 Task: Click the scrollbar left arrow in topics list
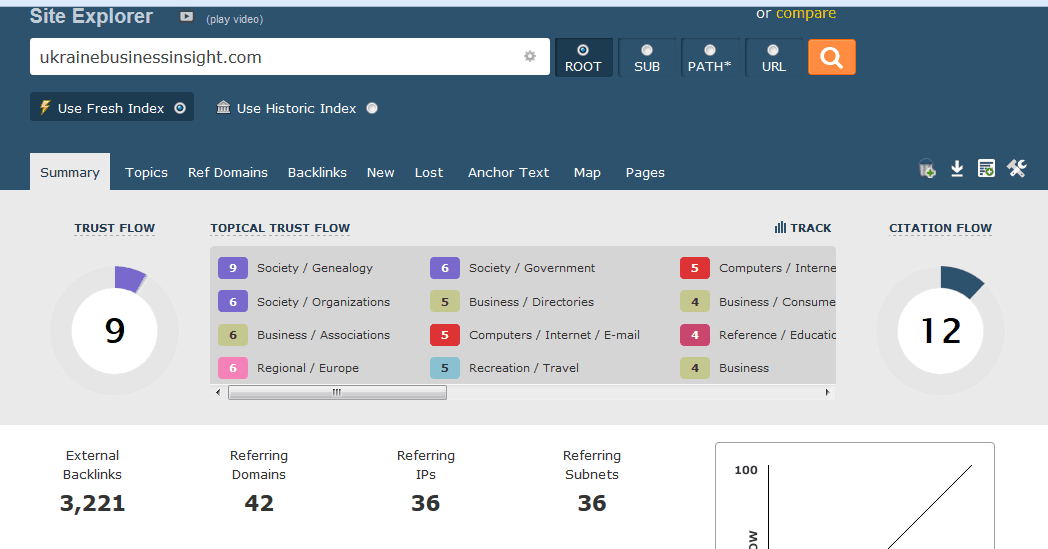[x=218, y=393]
